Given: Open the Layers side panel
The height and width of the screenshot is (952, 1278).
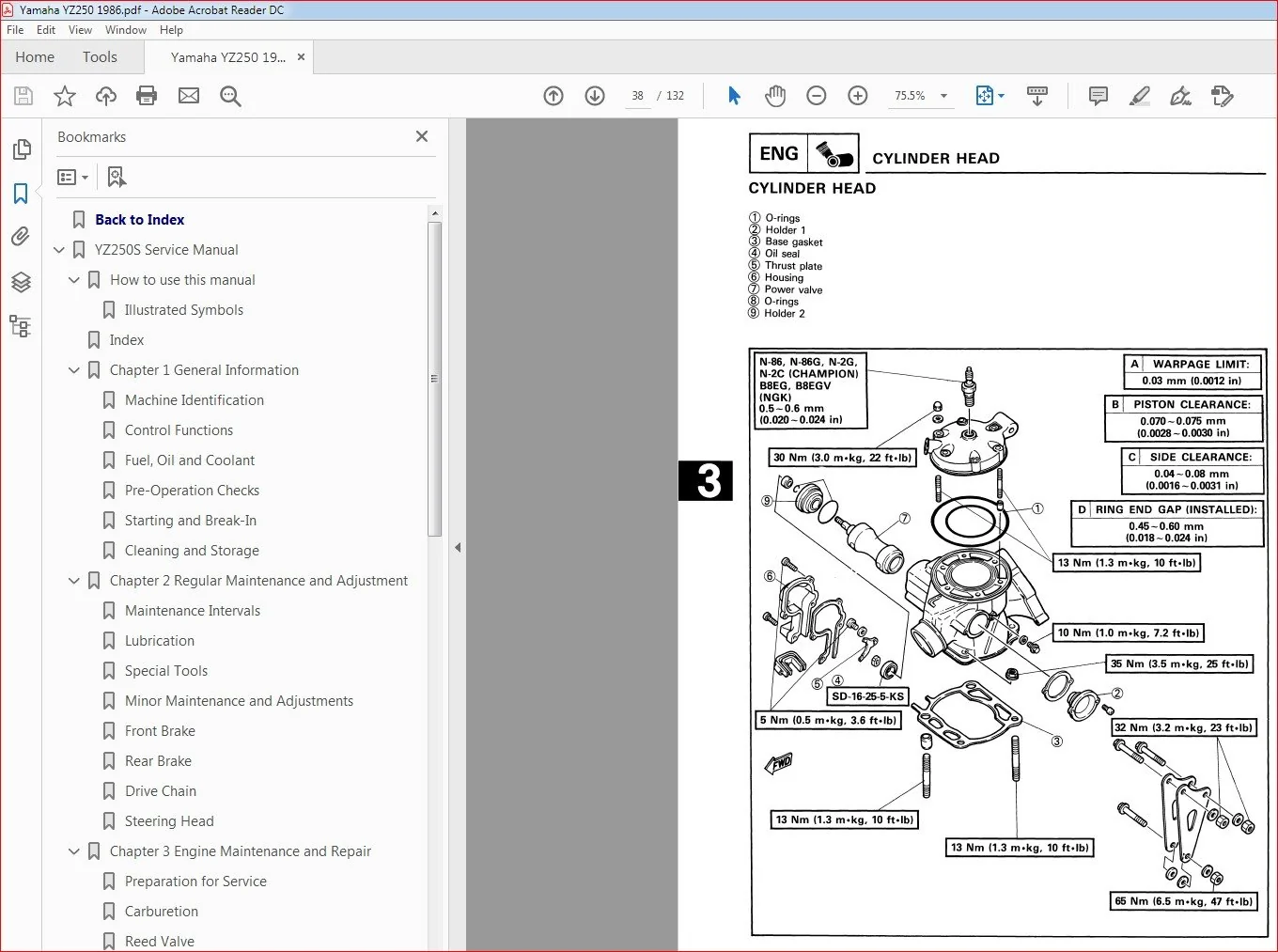Looking at the screenshot, I should click(x=21, y=282).
